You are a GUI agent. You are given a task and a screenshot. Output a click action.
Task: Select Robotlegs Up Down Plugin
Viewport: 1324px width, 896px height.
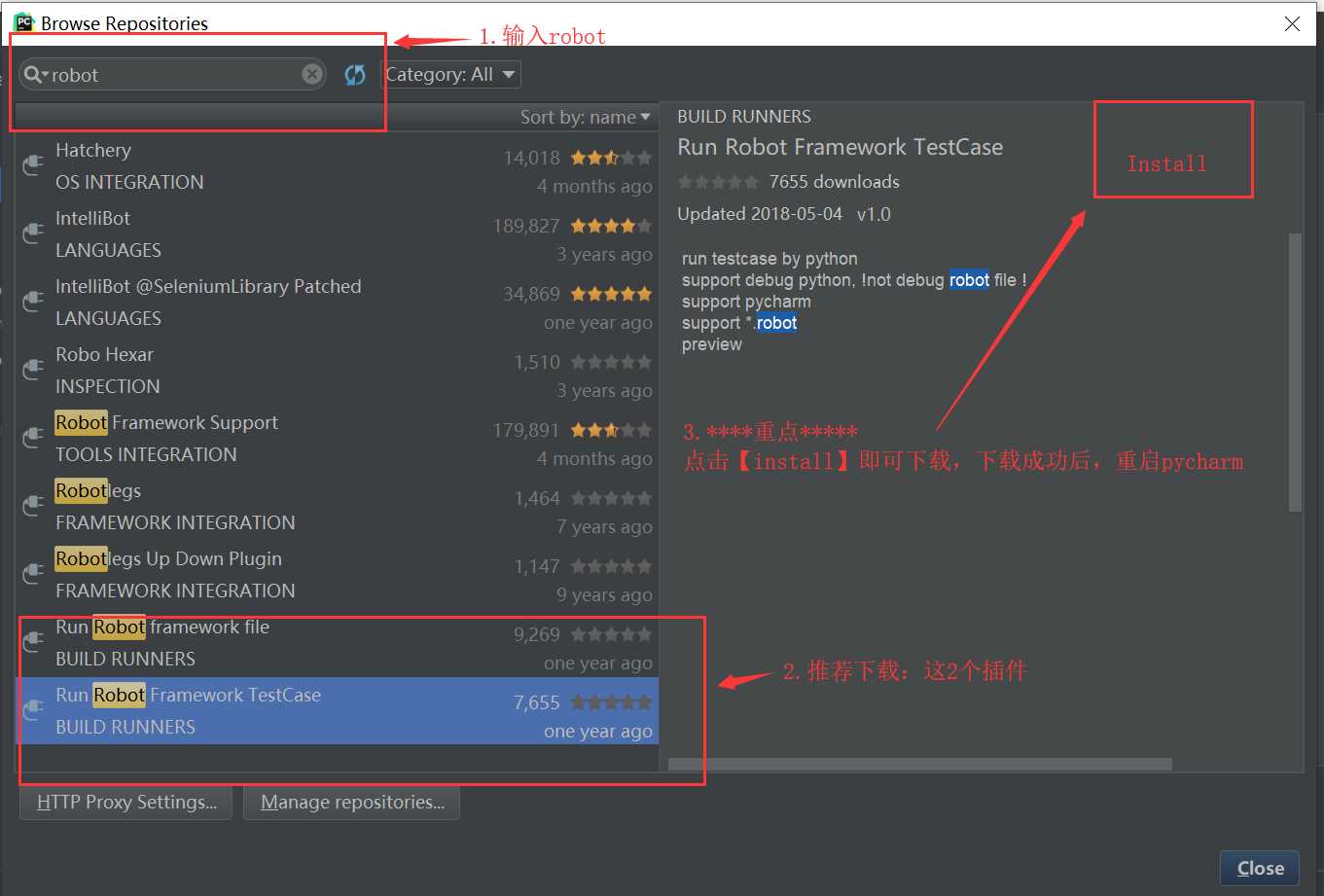point(337,574)
